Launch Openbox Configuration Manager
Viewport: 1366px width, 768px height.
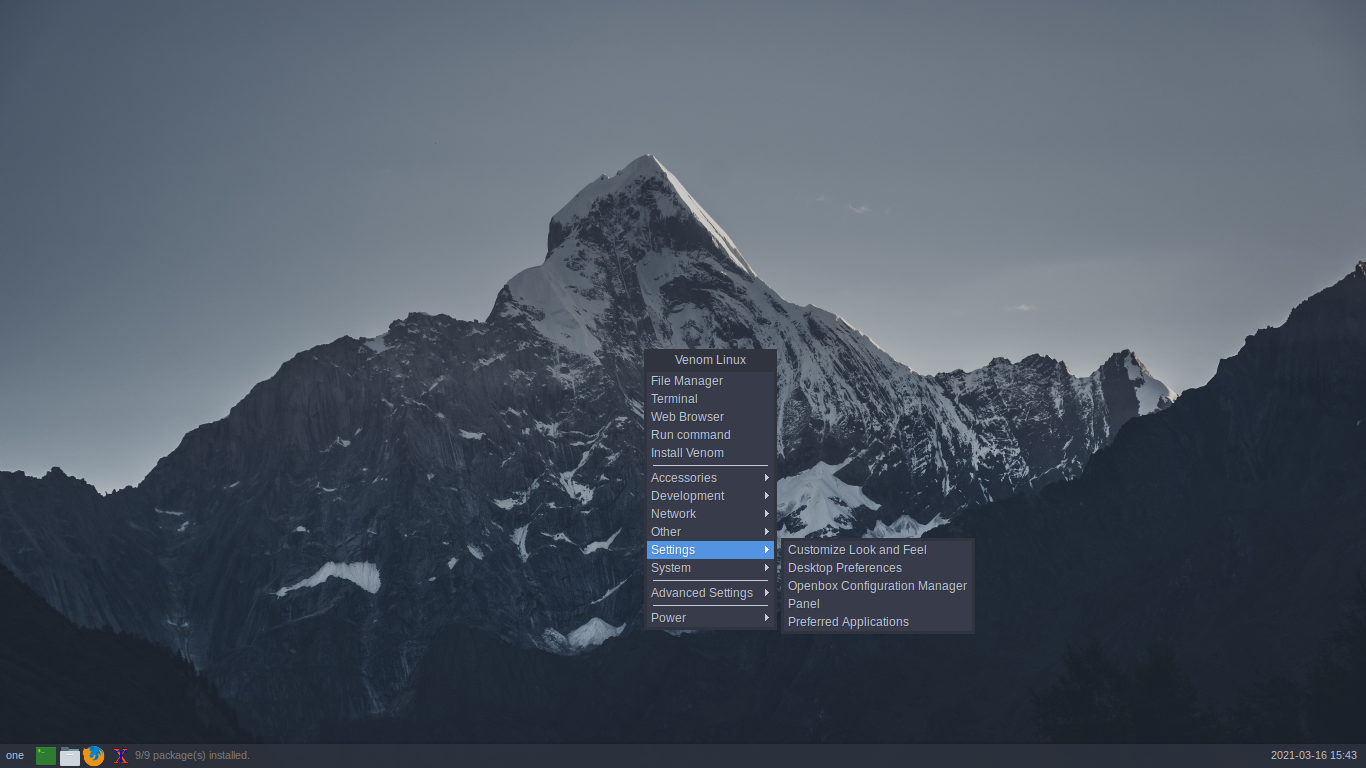(877, 586)
